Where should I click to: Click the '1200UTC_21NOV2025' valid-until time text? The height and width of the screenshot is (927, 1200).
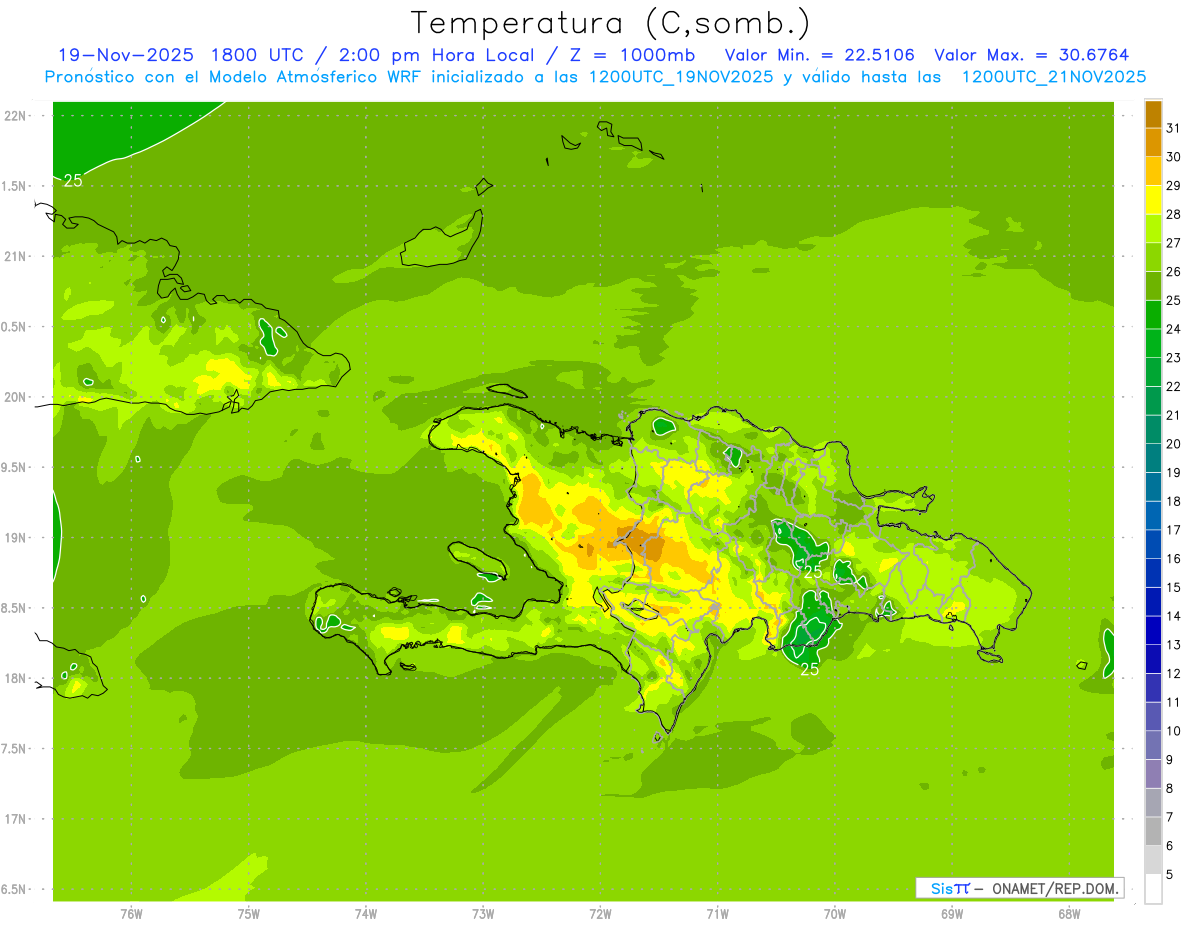point(1053,77)
